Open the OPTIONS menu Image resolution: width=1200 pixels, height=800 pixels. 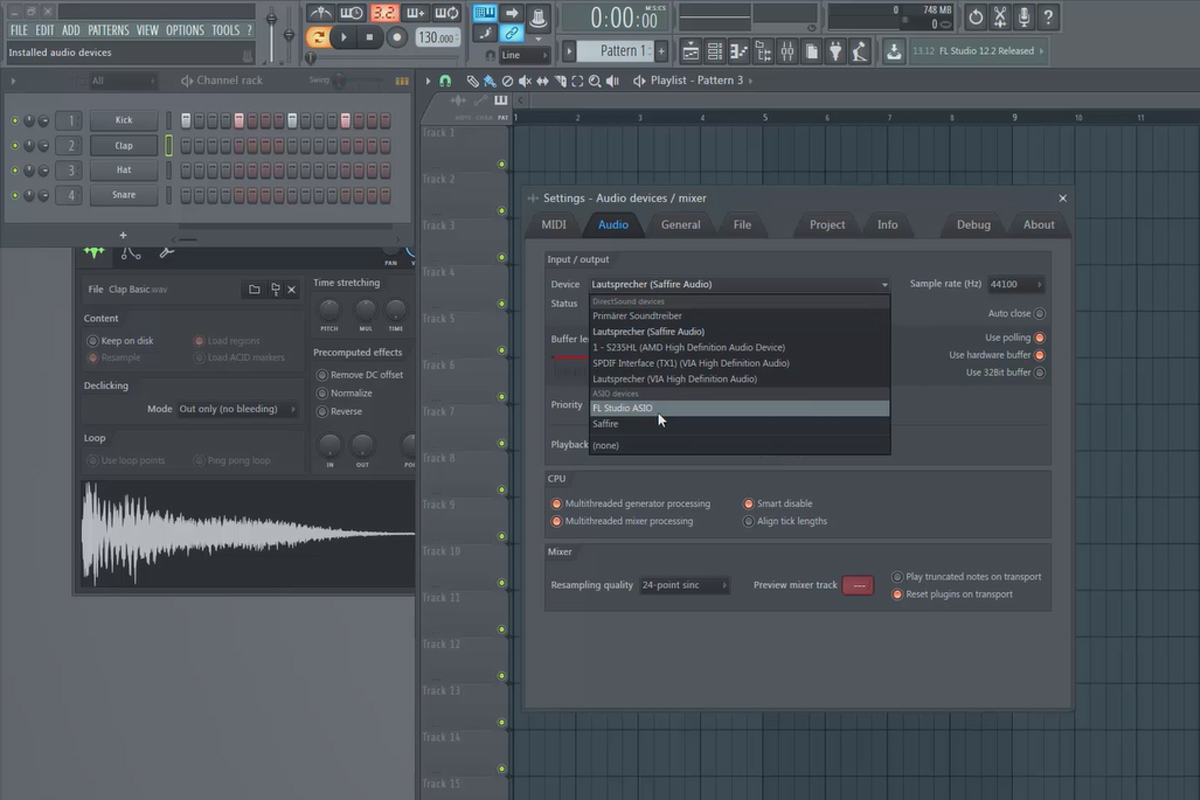(185, 30)
